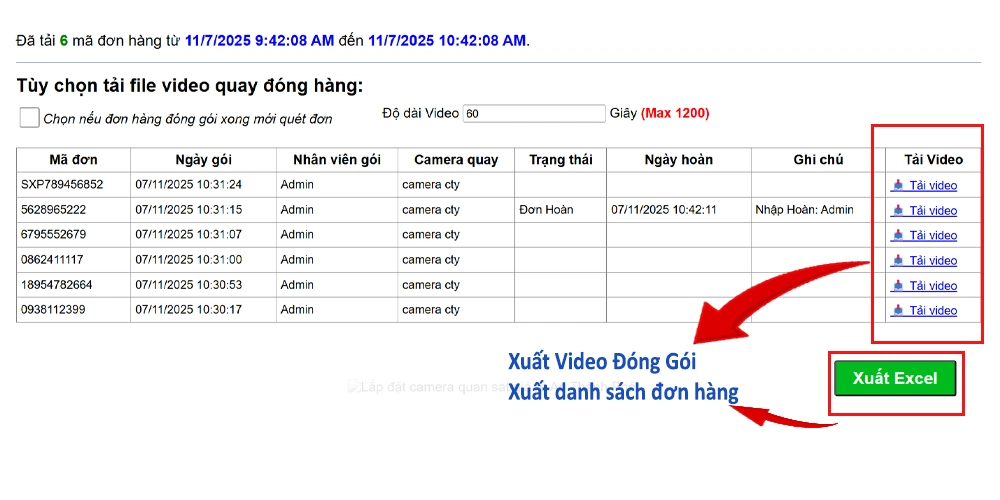Open 'Tải video' link for order SXP789456852
The height and width of the screenshot is (500, 1000).
tap(933, 186)
